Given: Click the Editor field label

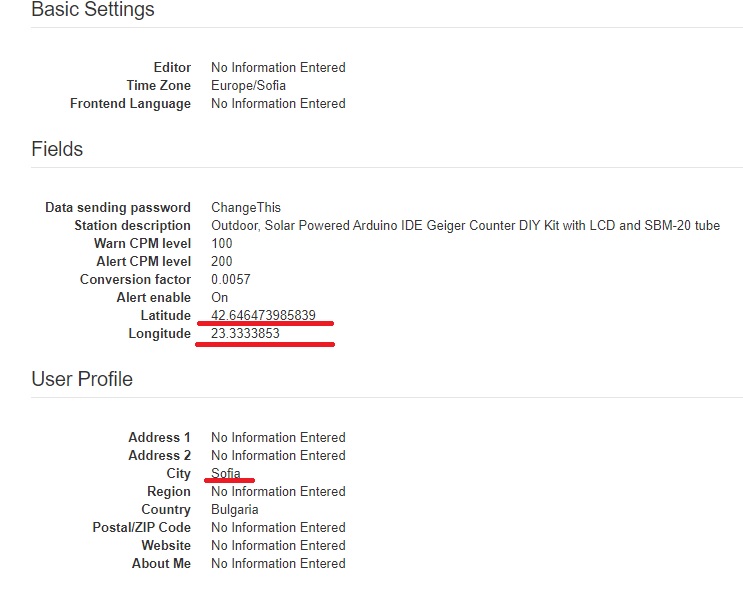Looking at the screenshot, I should pyautogui.click(x=172, y=67).
